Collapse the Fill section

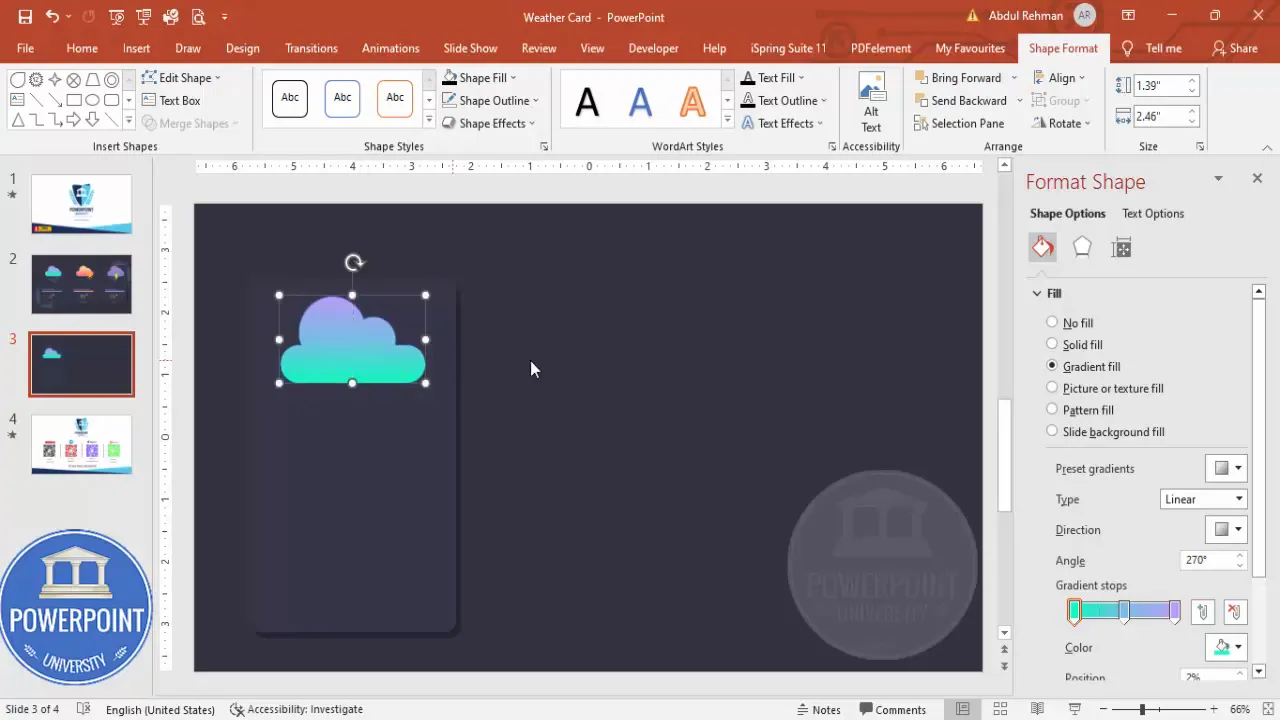[x=1037, y=293]
